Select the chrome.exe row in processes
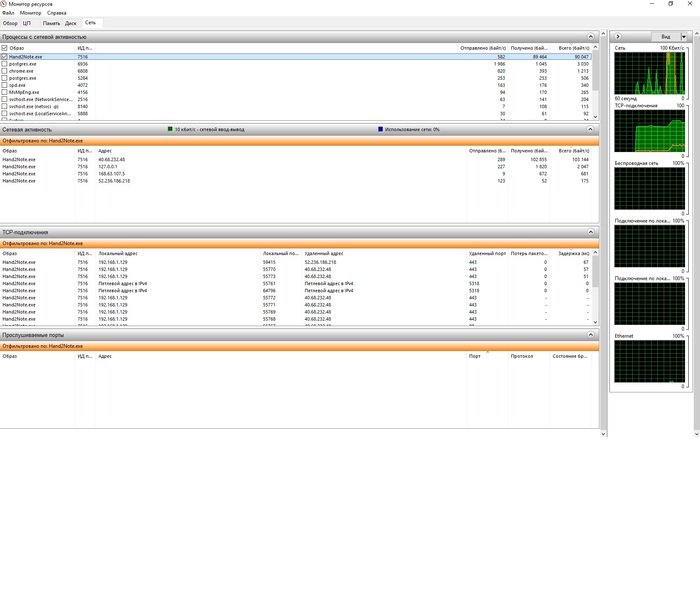The image size is (700, 612). (296, 71)
